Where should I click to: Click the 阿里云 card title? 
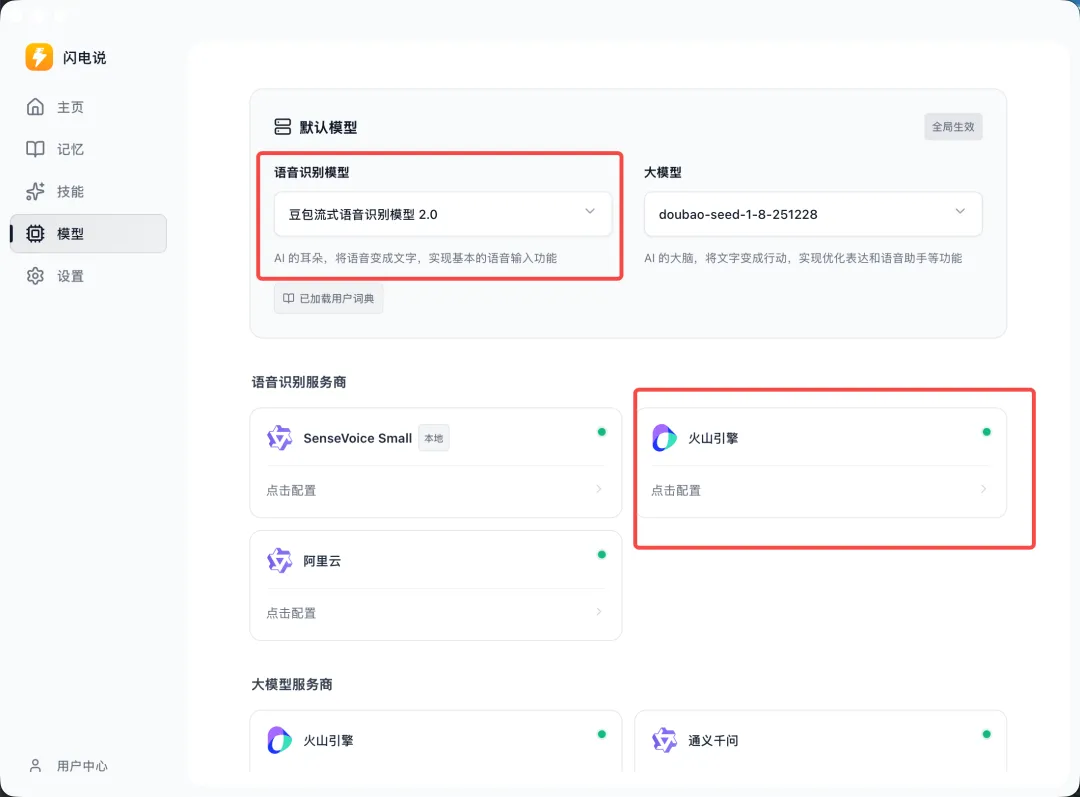(x=322, y=561)
